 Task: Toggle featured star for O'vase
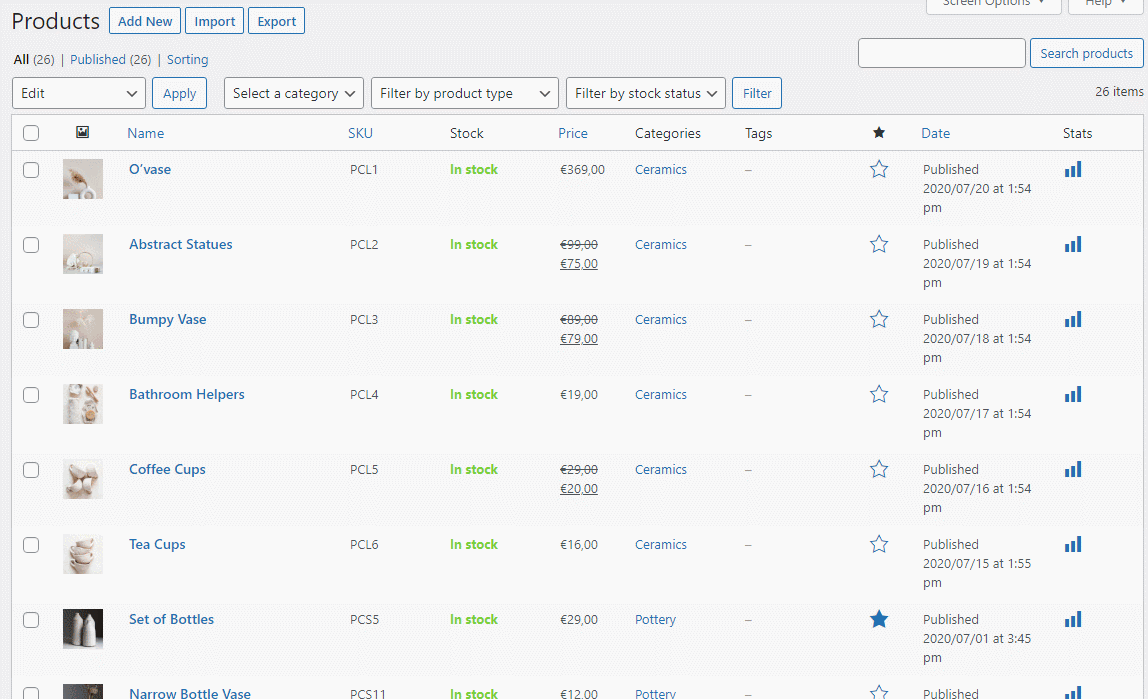pos(879,170)
